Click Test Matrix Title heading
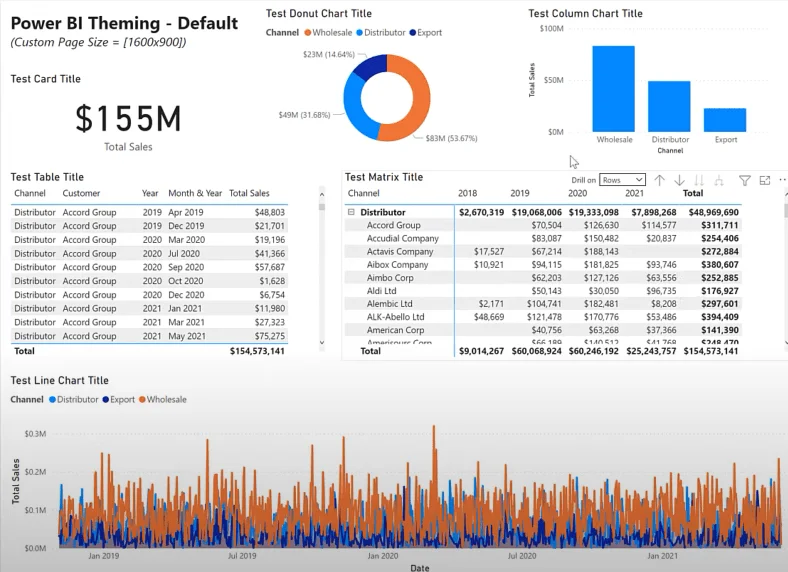Image resolution: width=788 pixels, height=572 pixels. 384,177
